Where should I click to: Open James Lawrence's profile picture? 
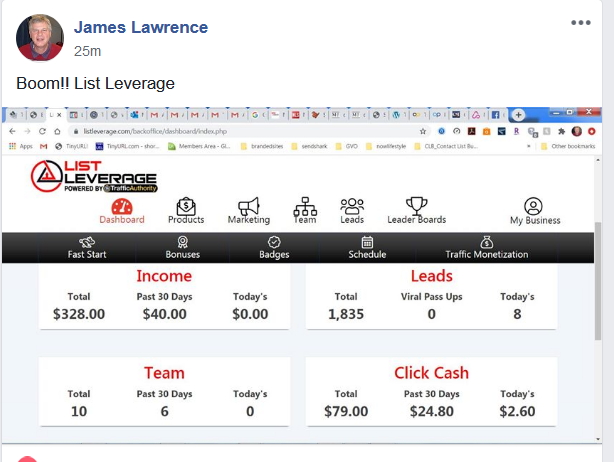coord(40,38)
